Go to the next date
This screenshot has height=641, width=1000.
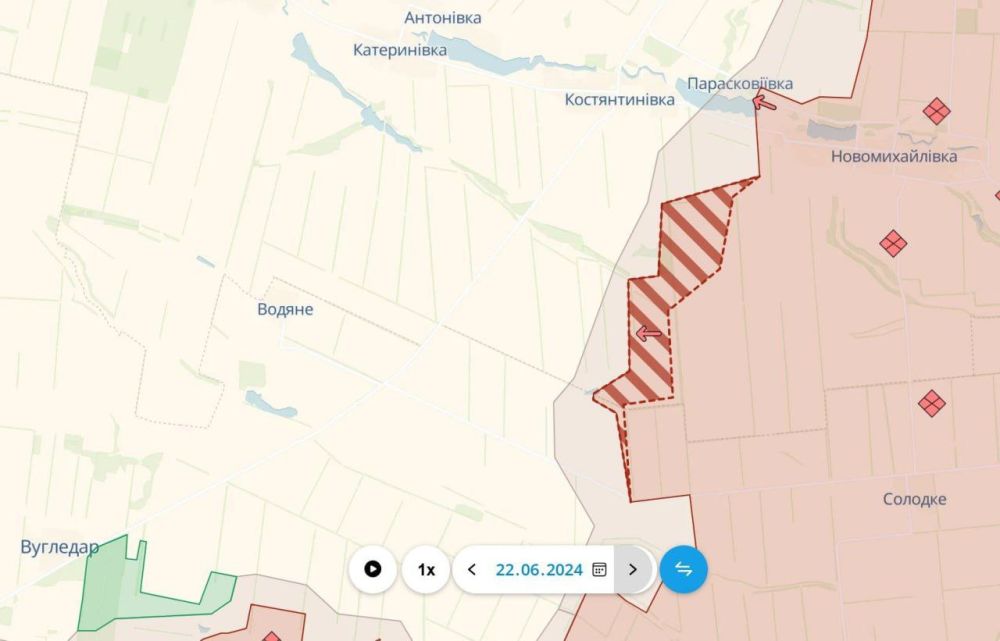[x=633, y=569]
